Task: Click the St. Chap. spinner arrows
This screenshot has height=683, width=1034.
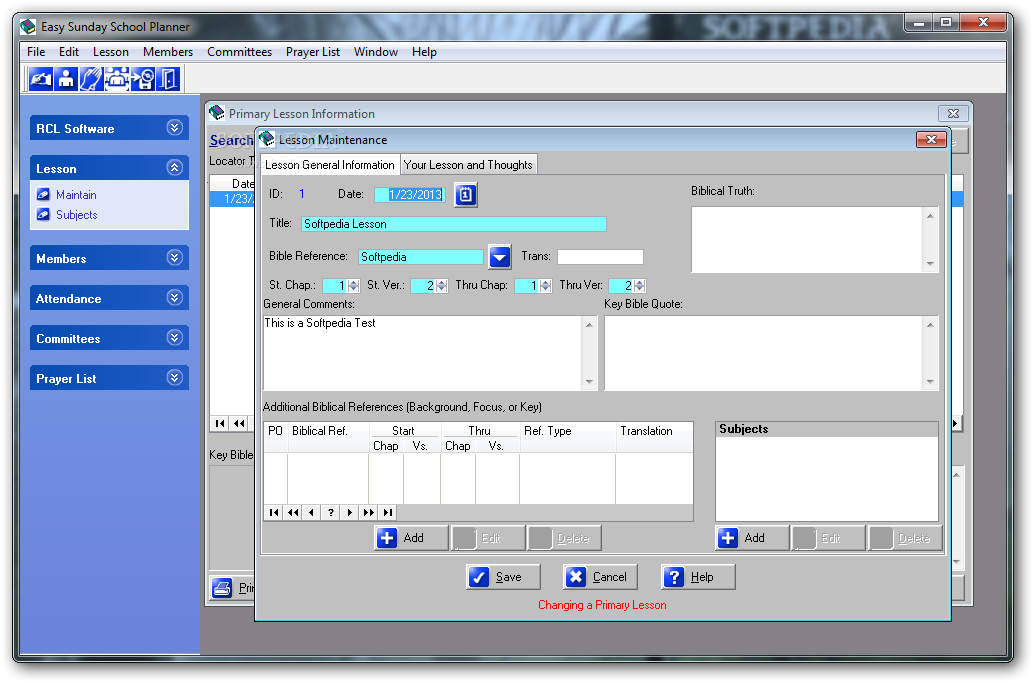Action: coord(353,285)
